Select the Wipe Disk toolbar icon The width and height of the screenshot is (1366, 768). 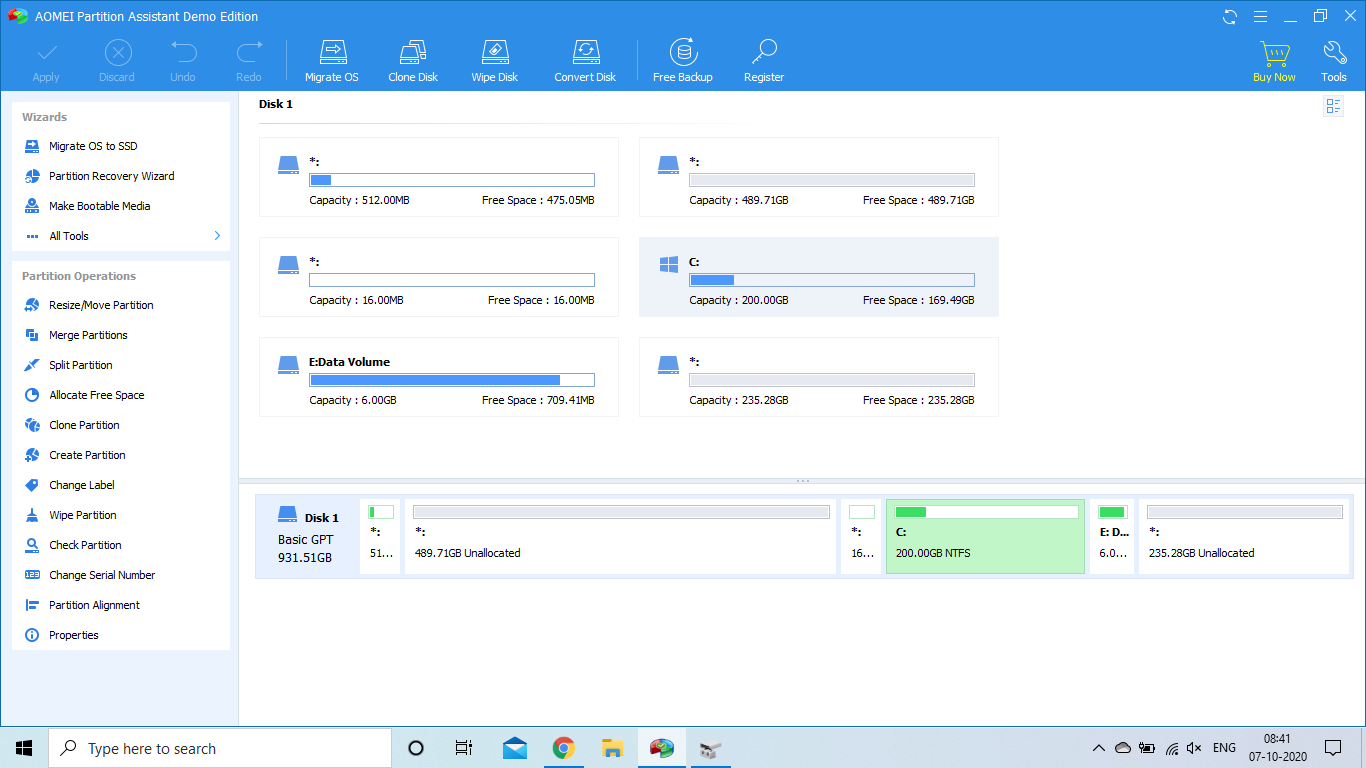[x=495, y=61]
